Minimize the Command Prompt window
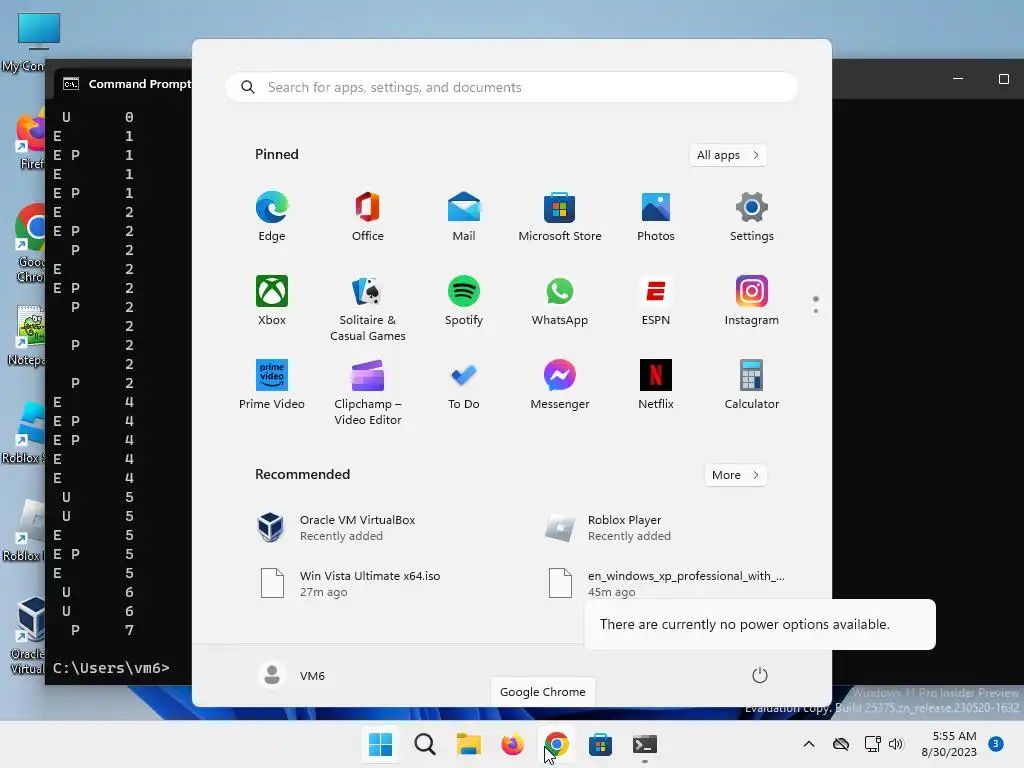The width and height of the screenshot is (1024, 768). coord(958,79)
